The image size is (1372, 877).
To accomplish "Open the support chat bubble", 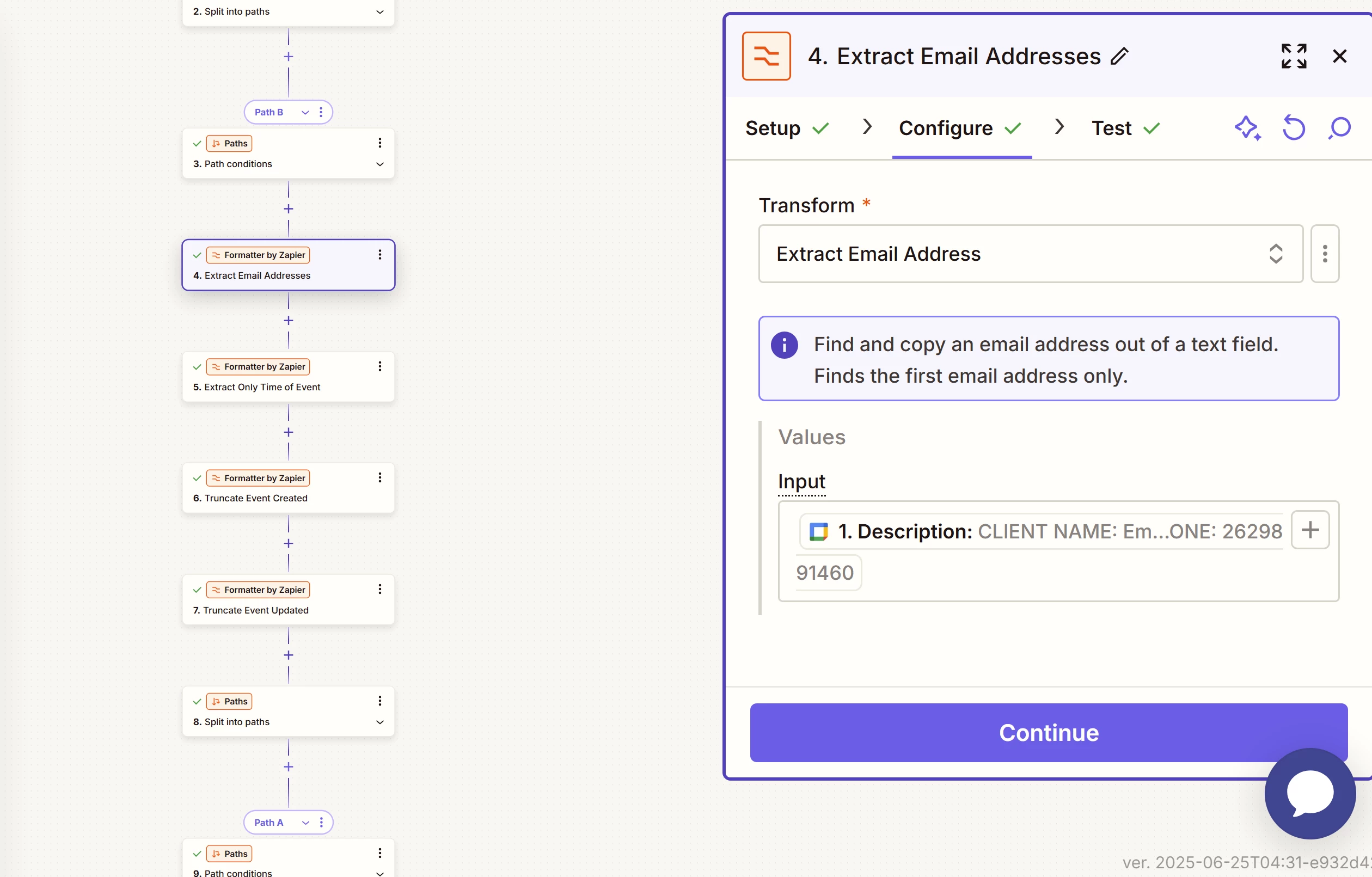I will pyautogui.click(x=1309, y=793).
